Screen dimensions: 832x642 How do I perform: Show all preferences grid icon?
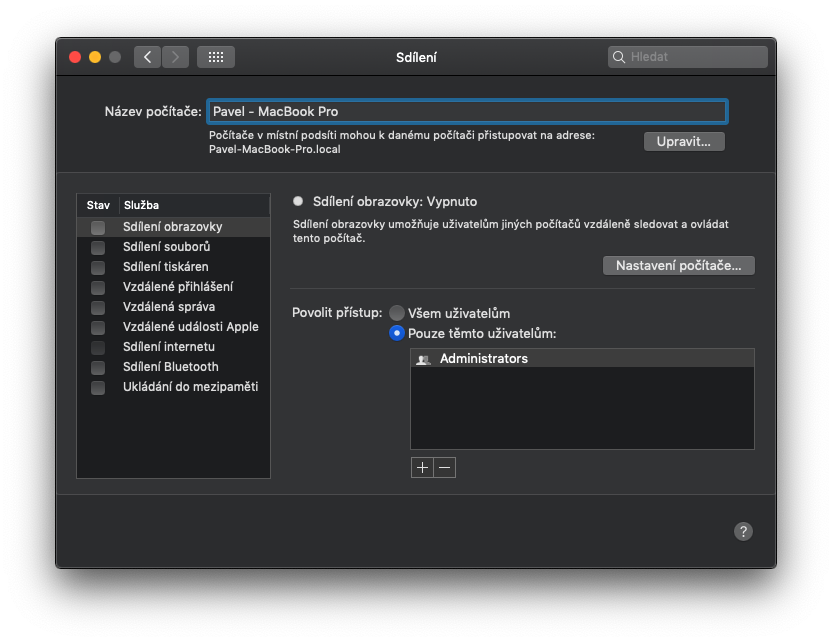[216, 57]
